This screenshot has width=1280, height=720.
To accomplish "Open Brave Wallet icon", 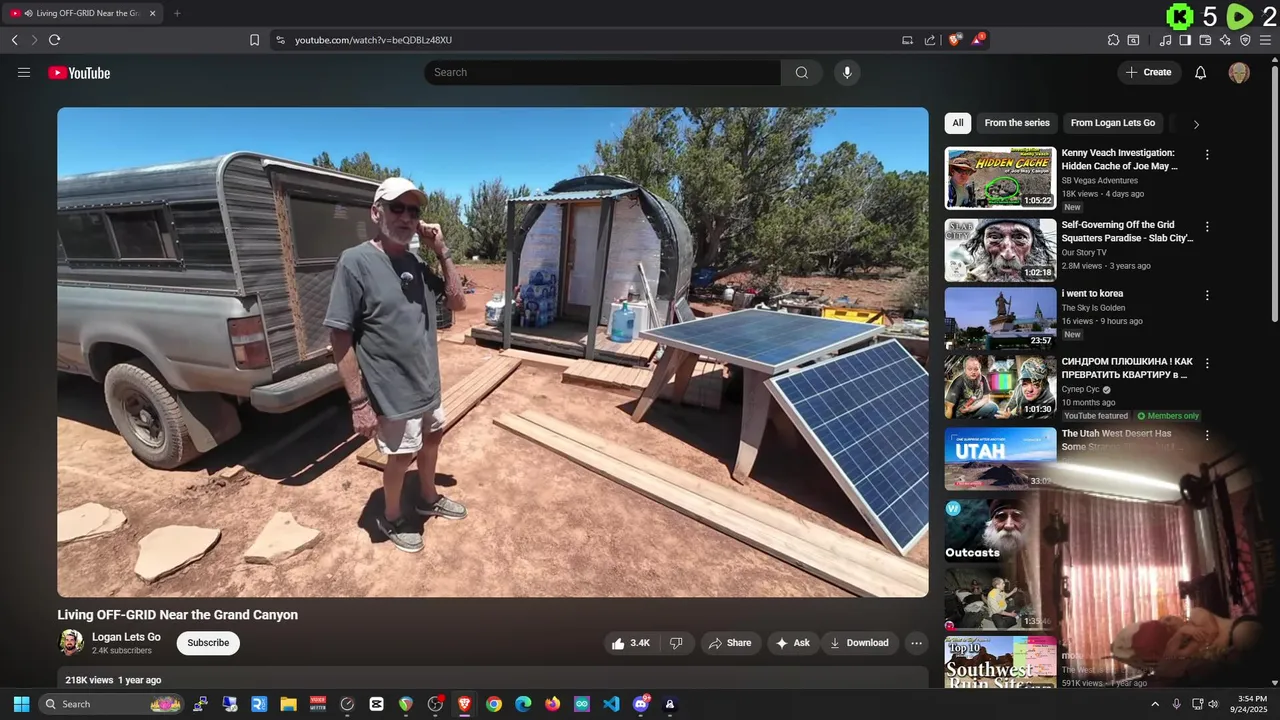I will pyautogui.click(x=1205, y=40).
